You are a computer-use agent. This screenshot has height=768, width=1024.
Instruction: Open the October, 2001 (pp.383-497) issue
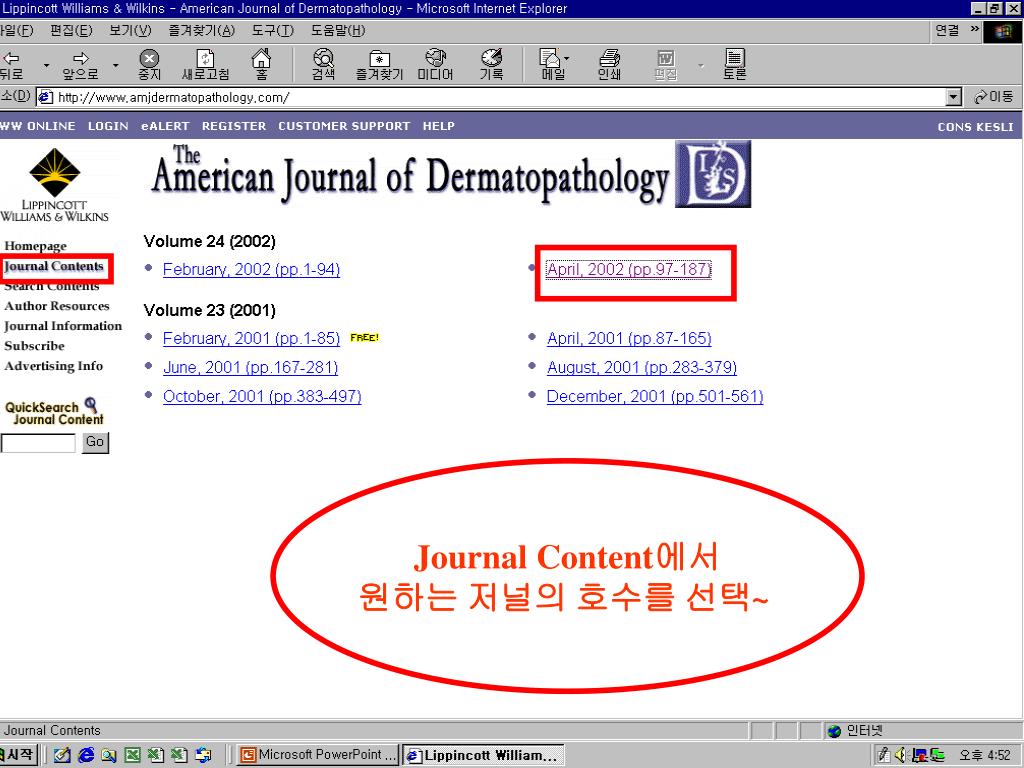(x=262, y=396)
